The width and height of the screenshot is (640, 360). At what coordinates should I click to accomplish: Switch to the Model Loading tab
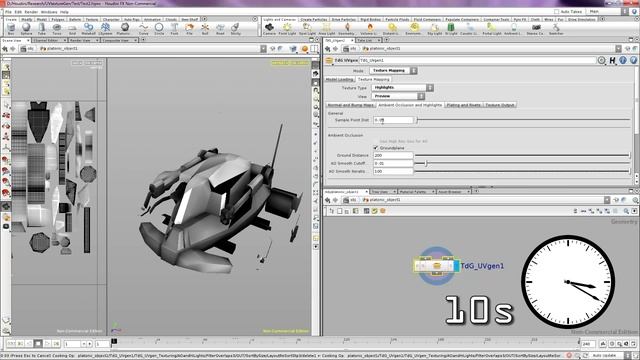click(x=340, y=79)
